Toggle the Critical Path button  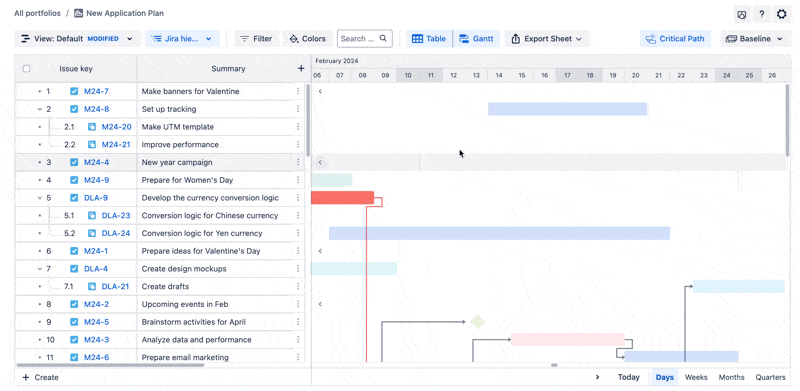pos(675,39)
